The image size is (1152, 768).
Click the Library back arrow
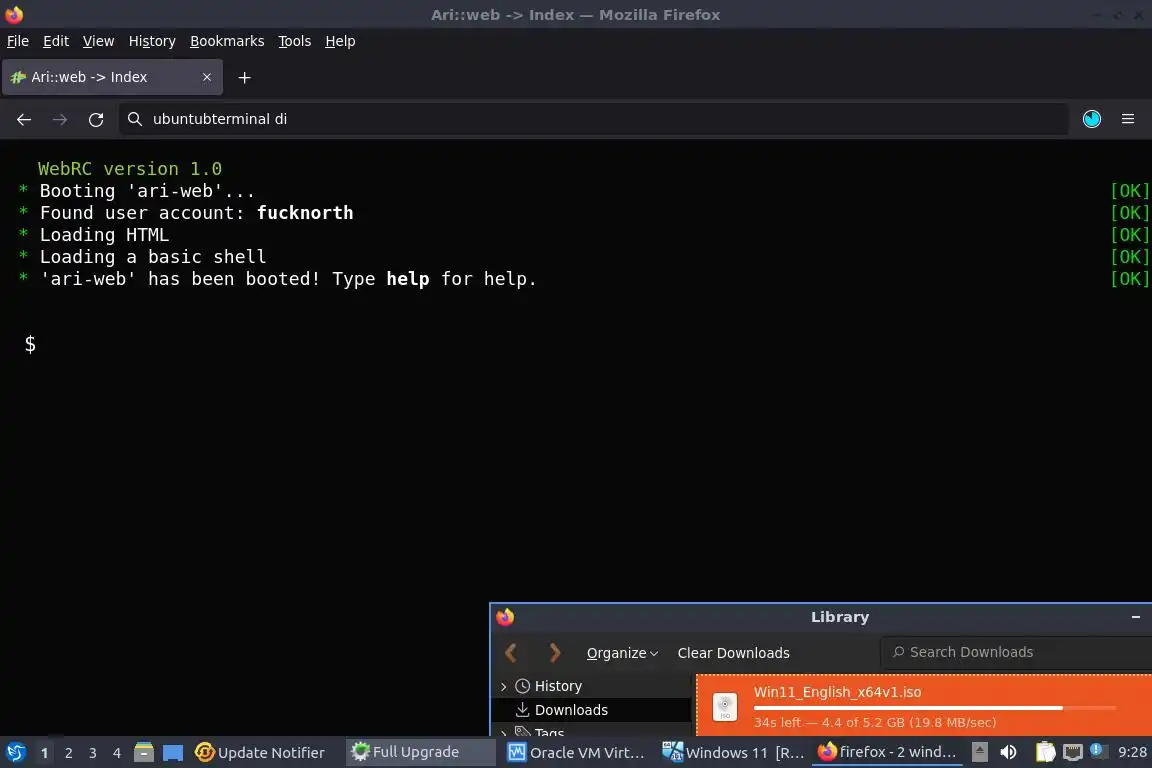point(511,653)
